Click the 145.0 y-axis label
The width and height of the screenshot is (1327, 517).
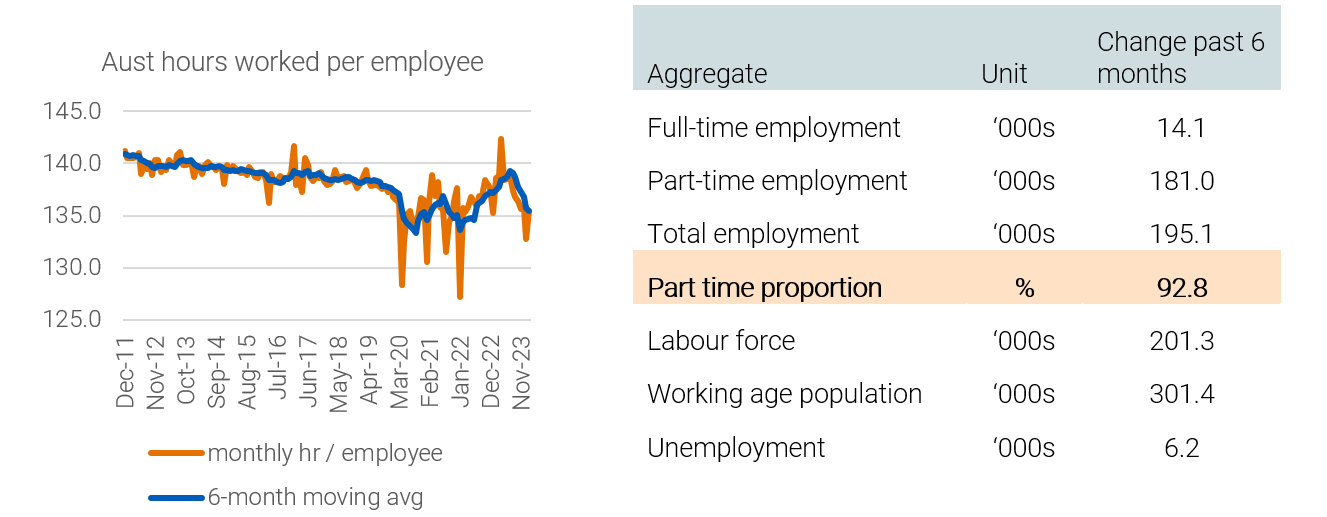point(72,111)
